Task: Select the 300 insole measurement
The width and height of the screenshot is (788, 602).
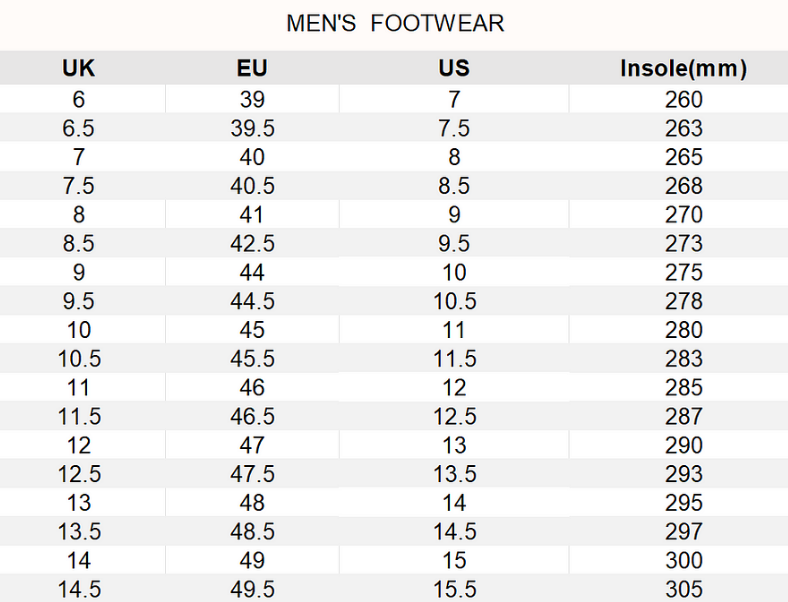Action: (683, 561)
